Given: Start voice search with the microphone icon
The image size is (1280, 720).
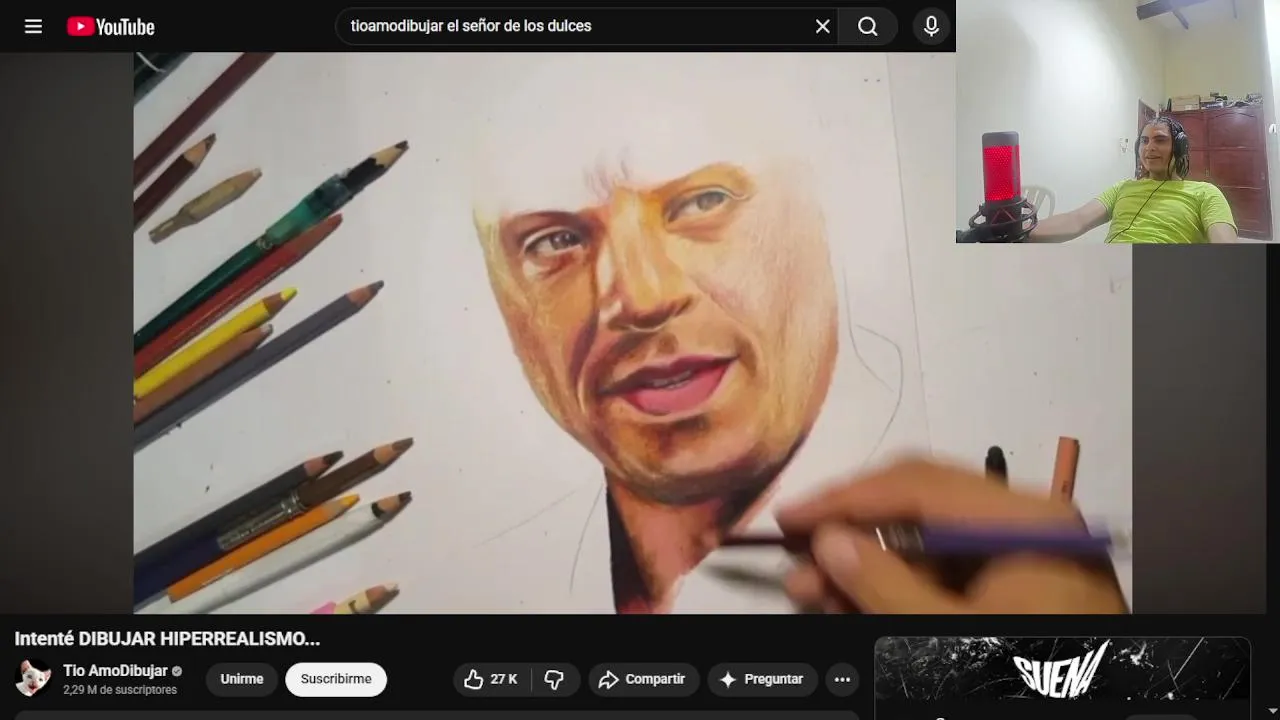Looking at the screenshot, I should click(931, 27).
